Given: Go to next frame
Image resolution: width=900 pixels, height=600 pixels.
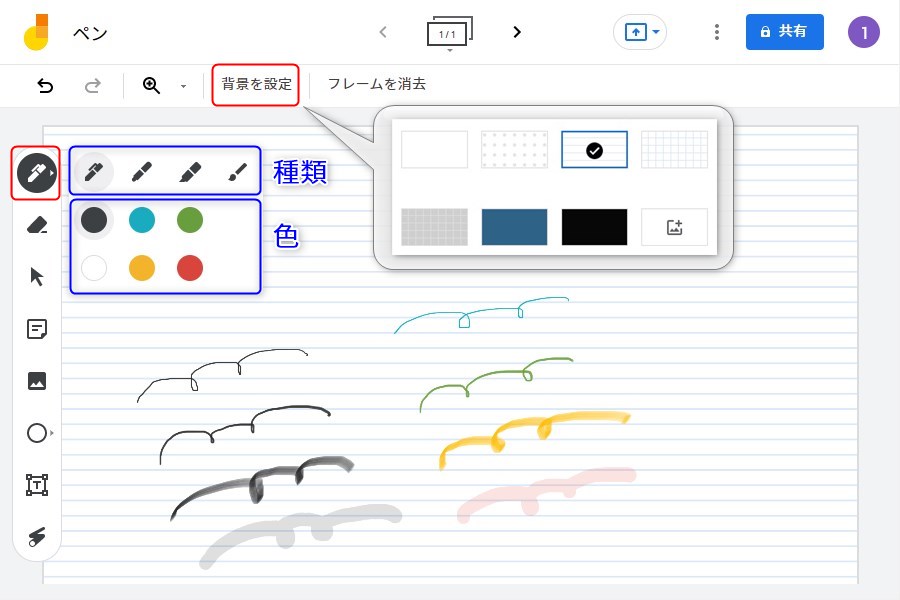Looking at the screenshot, I should 517,32.
